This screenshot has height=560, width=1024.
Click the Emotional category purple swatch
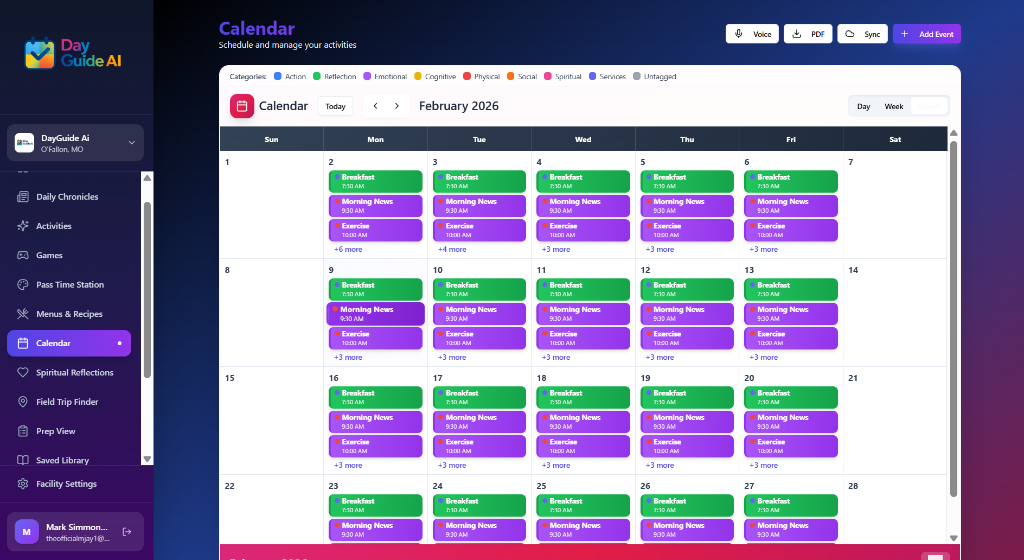[x=367, y=76]
